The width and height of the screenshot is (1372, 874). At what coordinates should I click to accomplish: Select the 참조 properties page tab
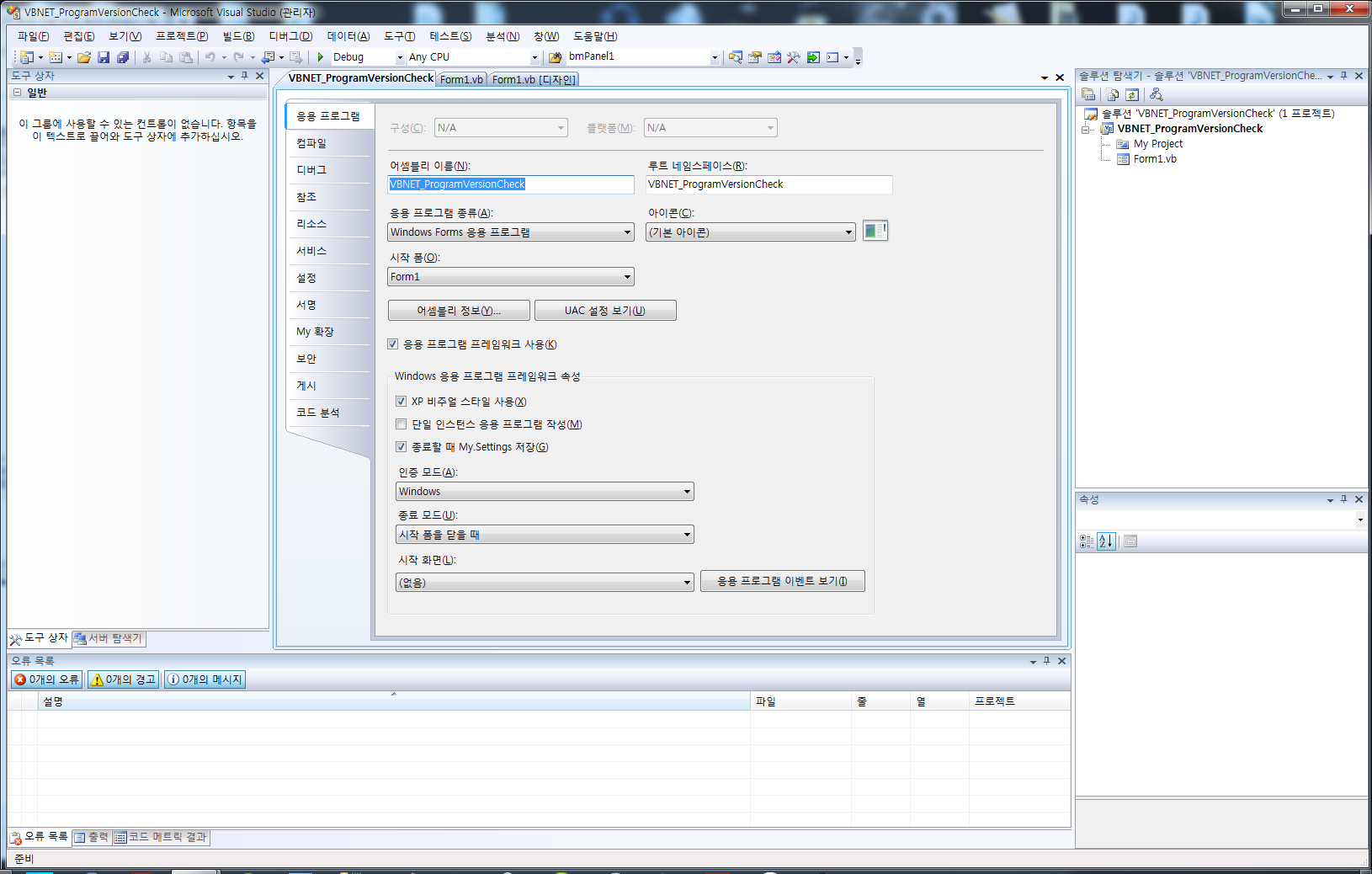(x=328, y=197)
